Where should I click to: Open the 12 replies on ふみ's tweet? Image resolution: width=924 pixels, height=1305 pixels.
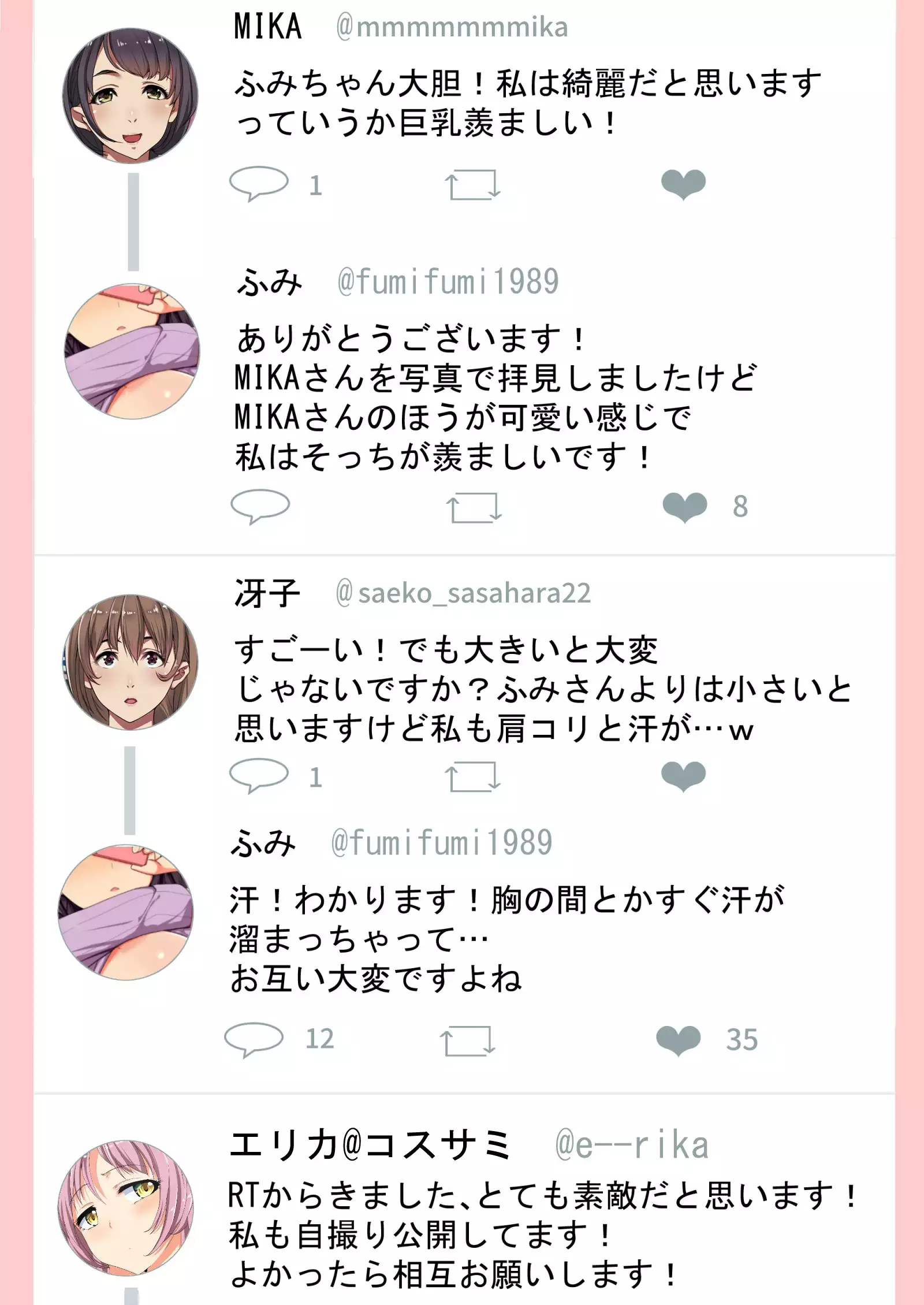point(254,1039)
